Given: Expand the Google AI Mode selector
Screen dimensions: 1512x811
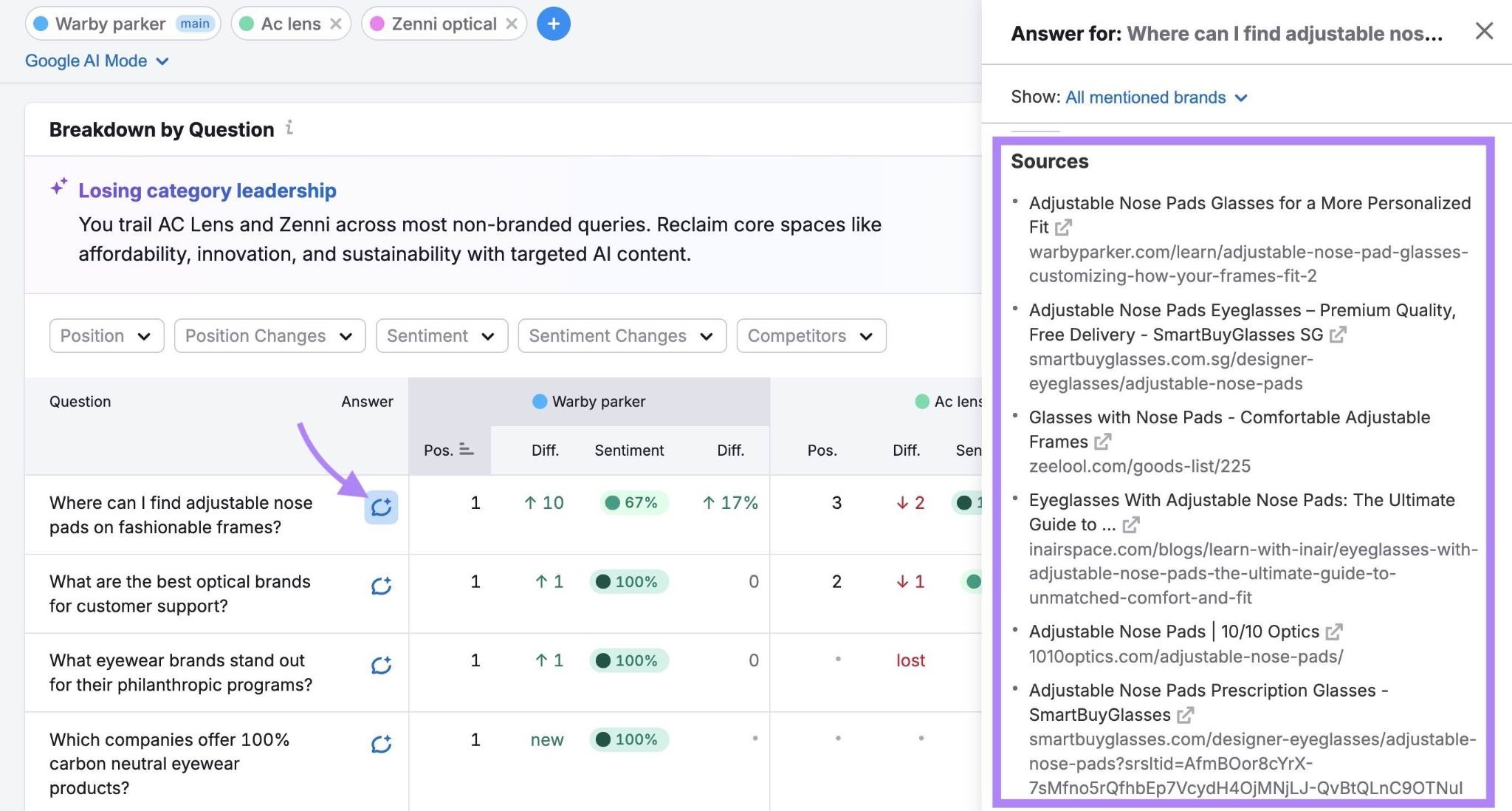Looking at the screenshot, I should coord(97,61).
